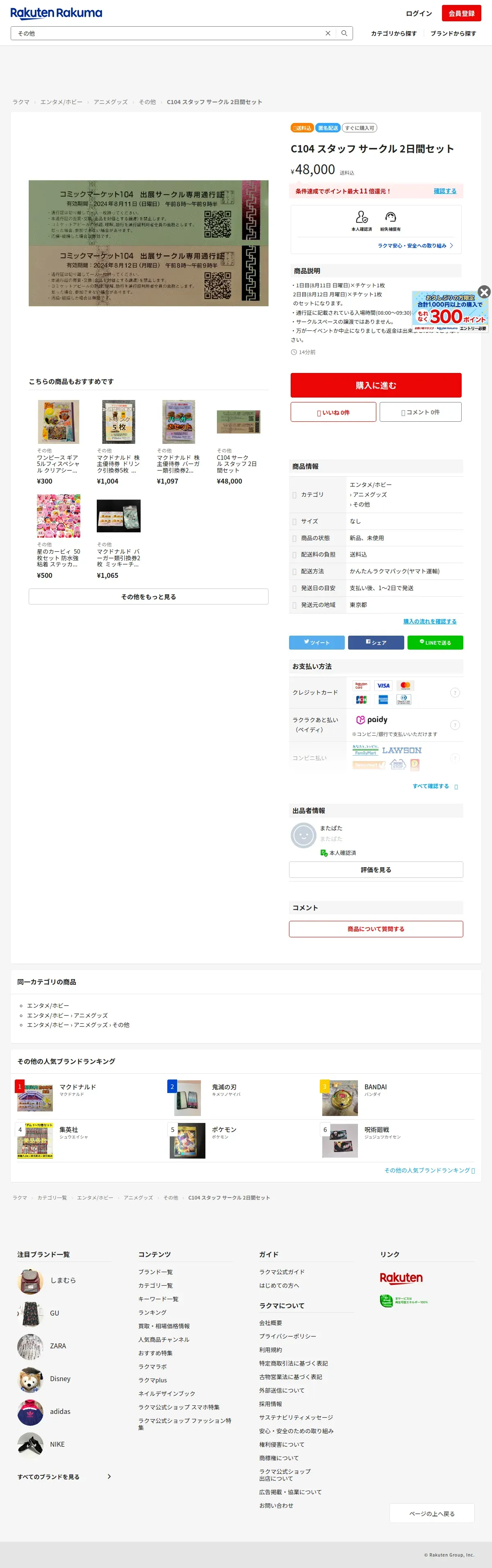This screenshot has width=492, height=1568.
Task: Open the C104 ¥48,000 recommended thumbnail
Action: pyautogui.click(x=239, y=422)
